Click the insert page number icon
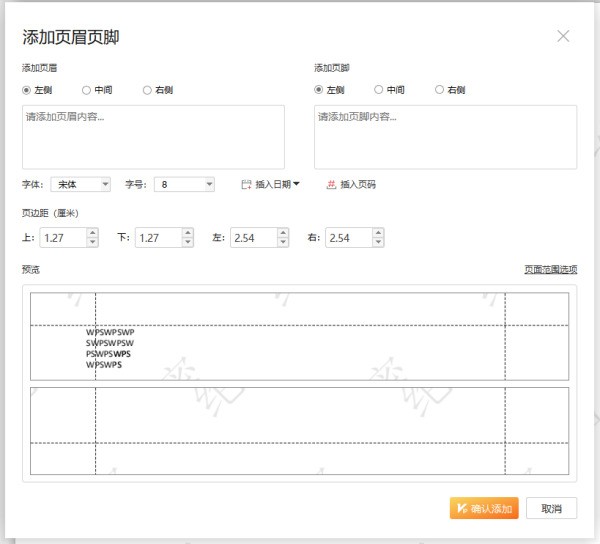 [x=332, y=184]
